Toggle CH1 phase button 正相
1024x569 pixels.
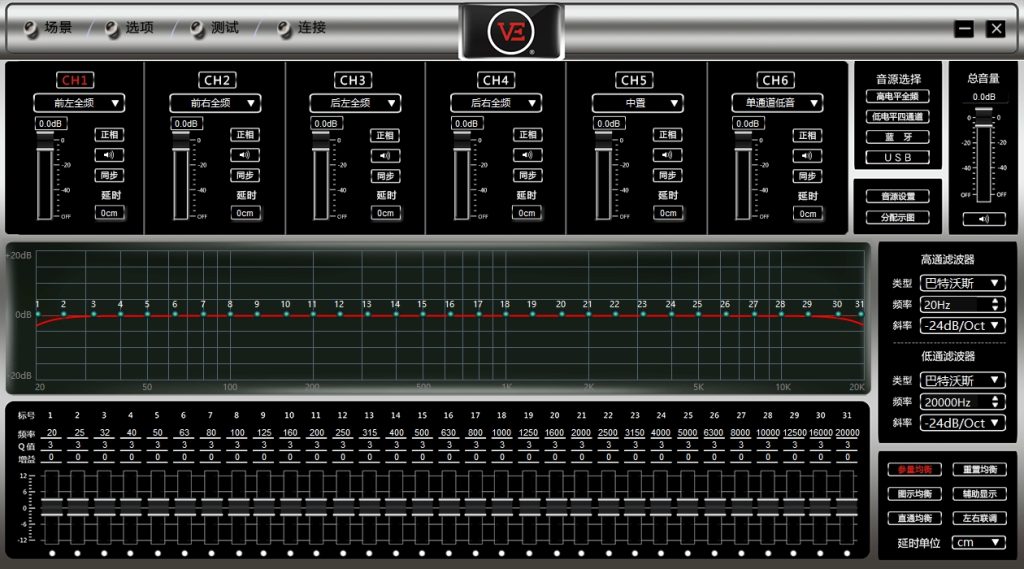click(109, 135)
